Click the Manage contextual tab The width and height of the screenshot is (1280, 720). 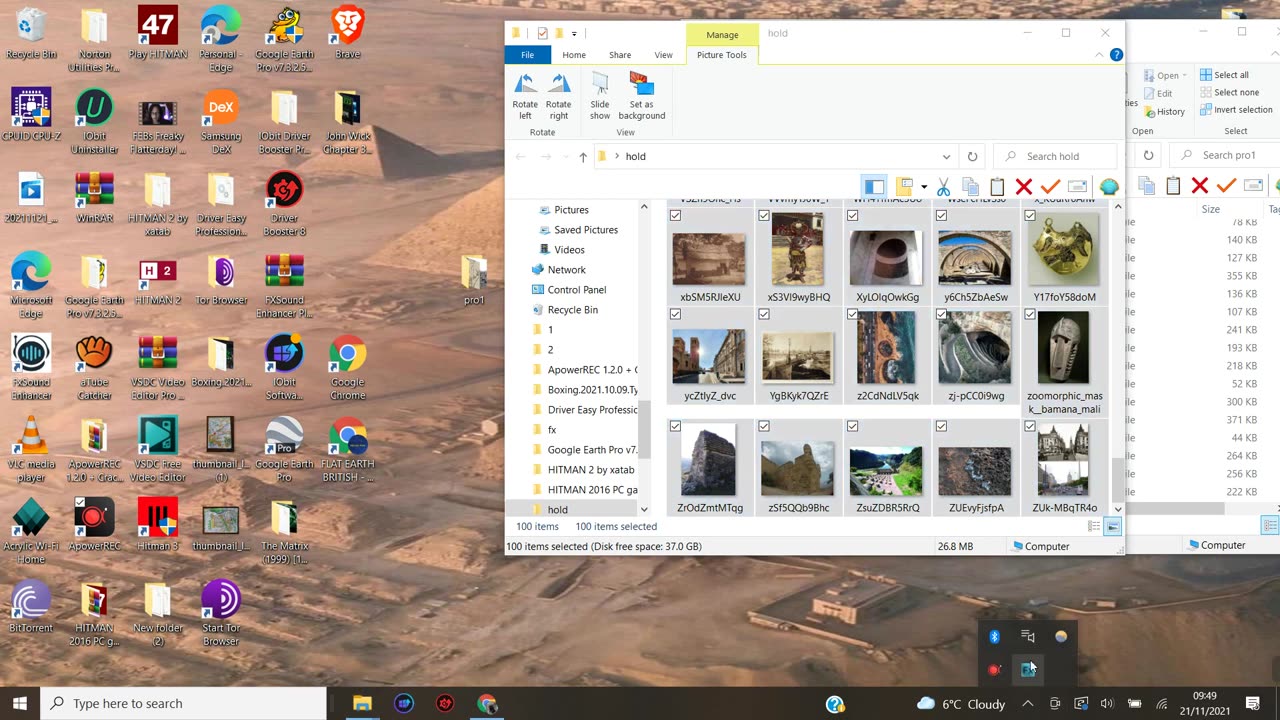(x=722, y=34)
